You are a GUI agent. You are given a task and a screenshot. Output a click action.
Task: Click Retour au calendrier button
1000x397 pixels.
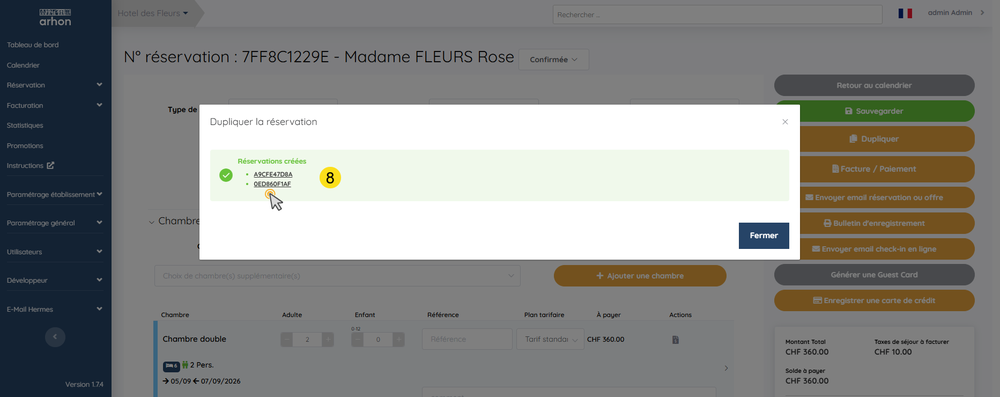(874, 86)
